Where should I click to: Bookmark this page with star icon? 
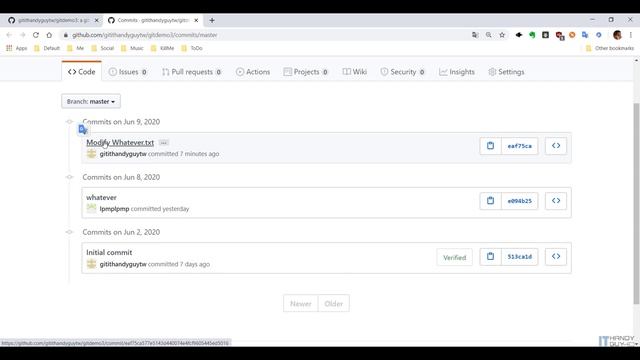[x=502, y=35]
